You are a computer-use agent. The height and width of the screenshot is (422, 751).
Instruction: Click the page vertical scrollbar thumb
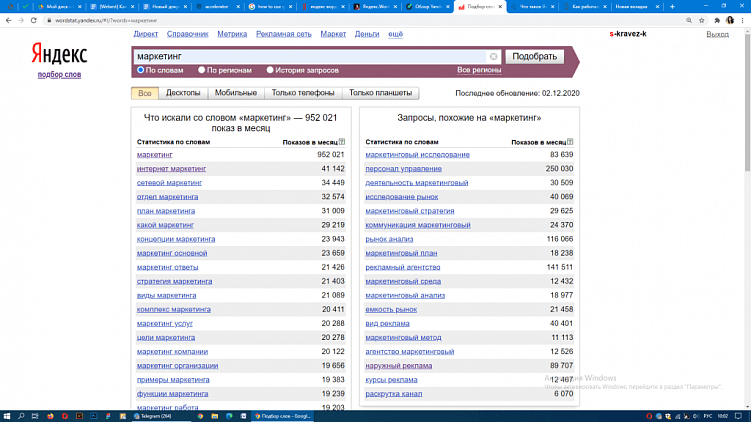click(747, 101)
